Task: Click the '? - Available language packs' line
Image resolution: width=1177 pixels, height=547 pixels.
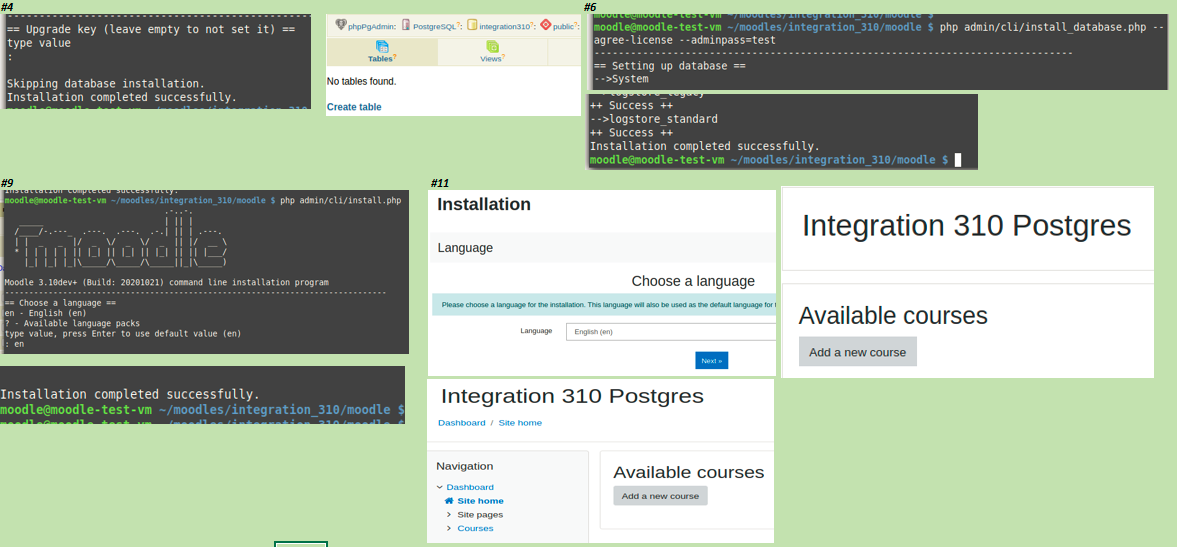Action: pos(72,323)
